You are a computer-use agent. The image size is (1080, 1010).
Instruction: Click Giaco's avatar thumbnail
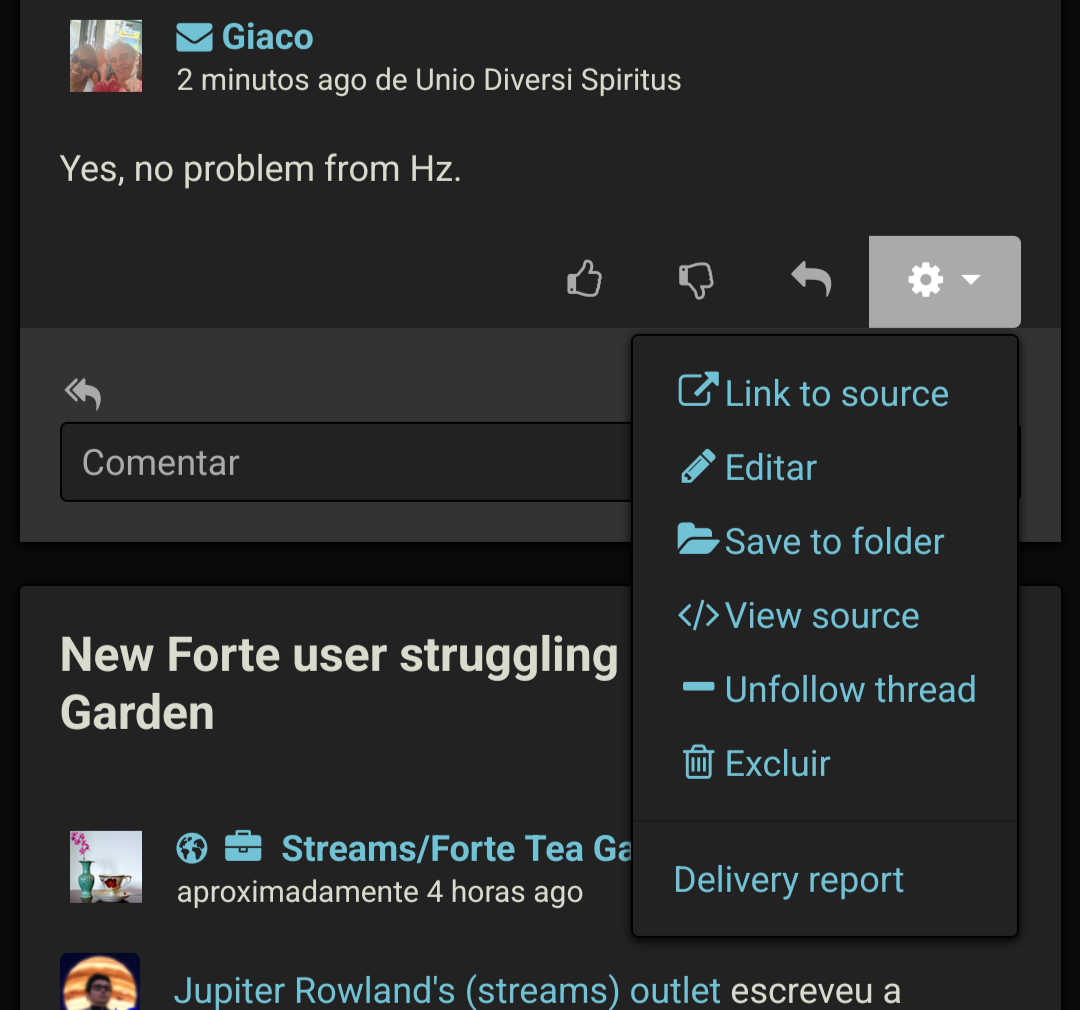point(106,56)
